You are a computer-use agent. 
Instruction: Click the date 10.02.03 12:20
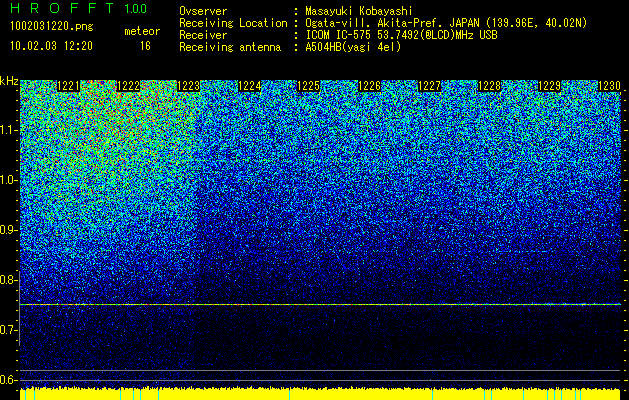51,46
